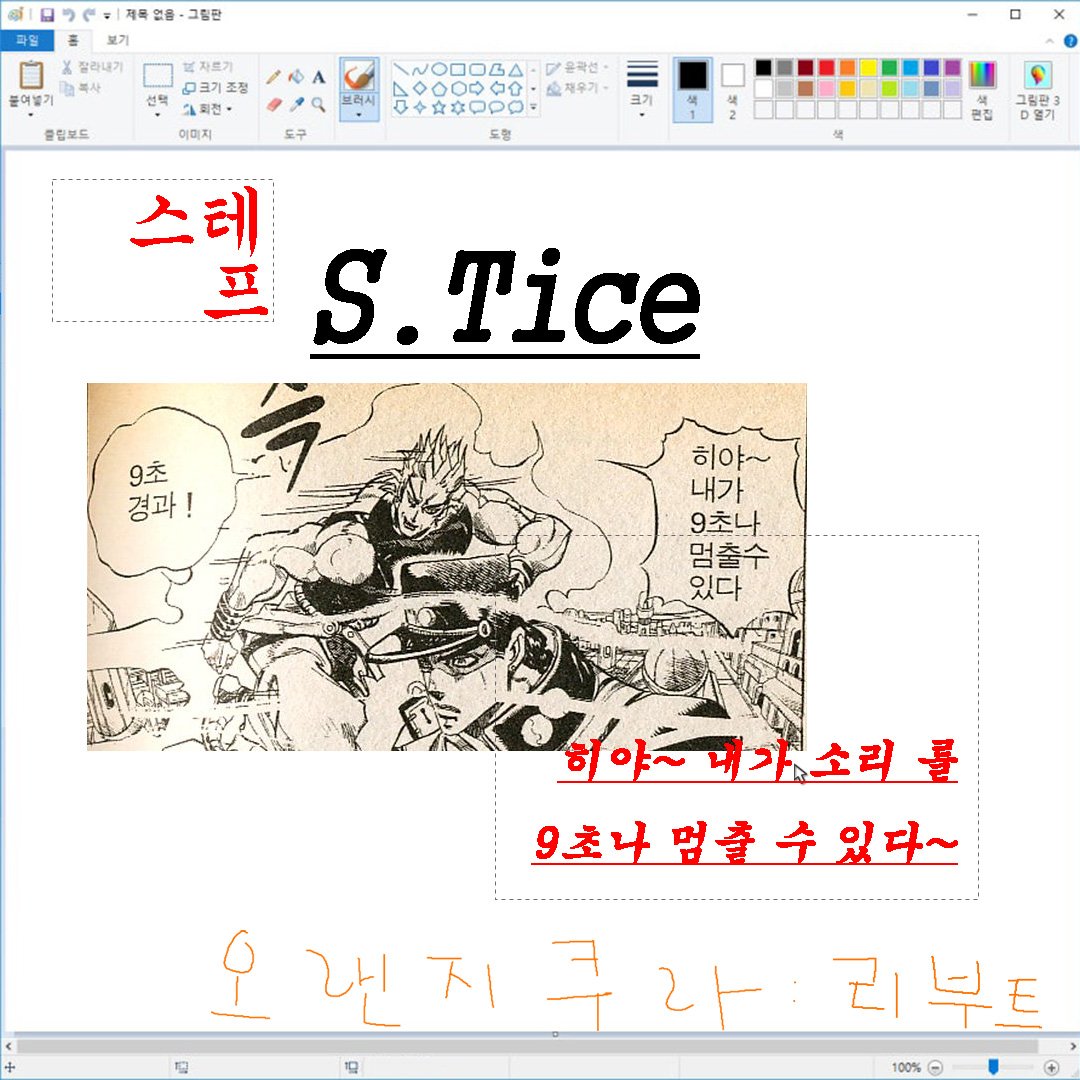1080x1080 pixels.
Task: Click scroll right arrow at bottom
Action: (x=1072, y=1047)
